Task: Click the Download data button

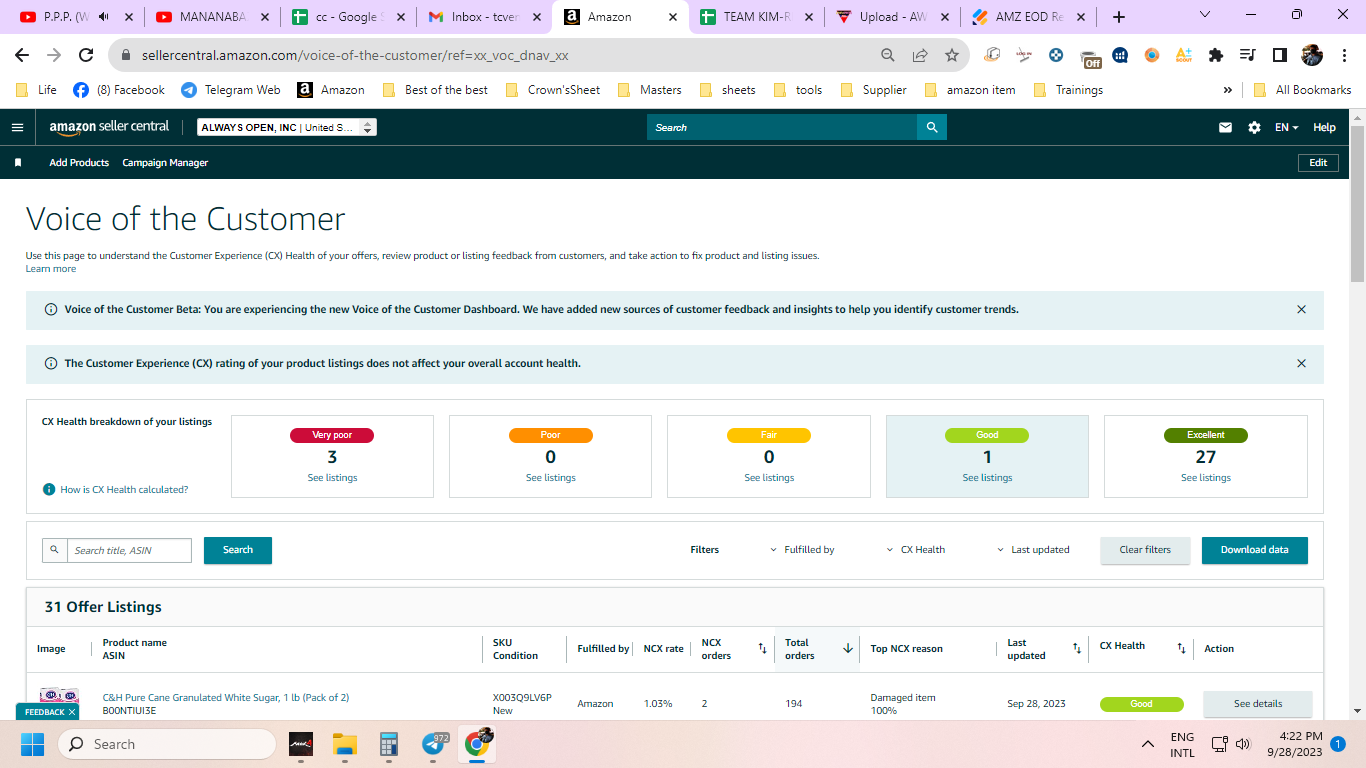Action: (x=1255, y=550)
